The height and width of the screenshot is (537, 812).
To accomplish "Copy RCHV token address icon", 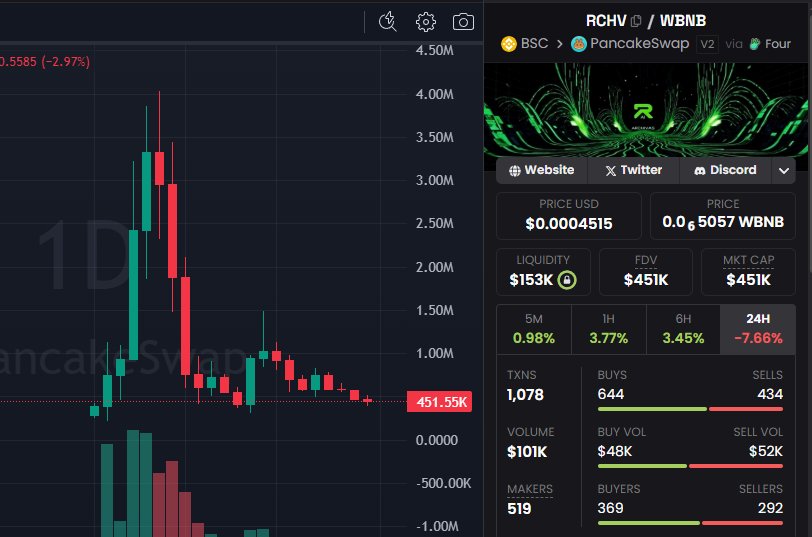I will pyautogui.click(x=636, y=21).
